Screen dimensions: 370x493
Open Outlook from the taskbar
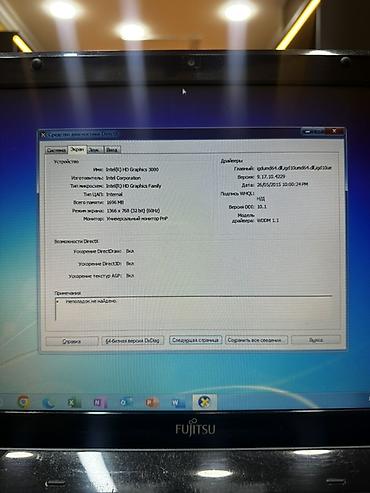coord(126,402)
